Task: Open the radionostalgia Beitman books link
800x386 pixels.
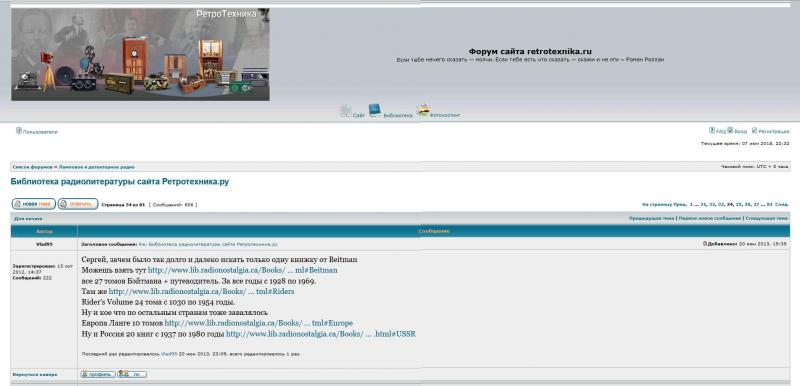Action: point(242,270)
